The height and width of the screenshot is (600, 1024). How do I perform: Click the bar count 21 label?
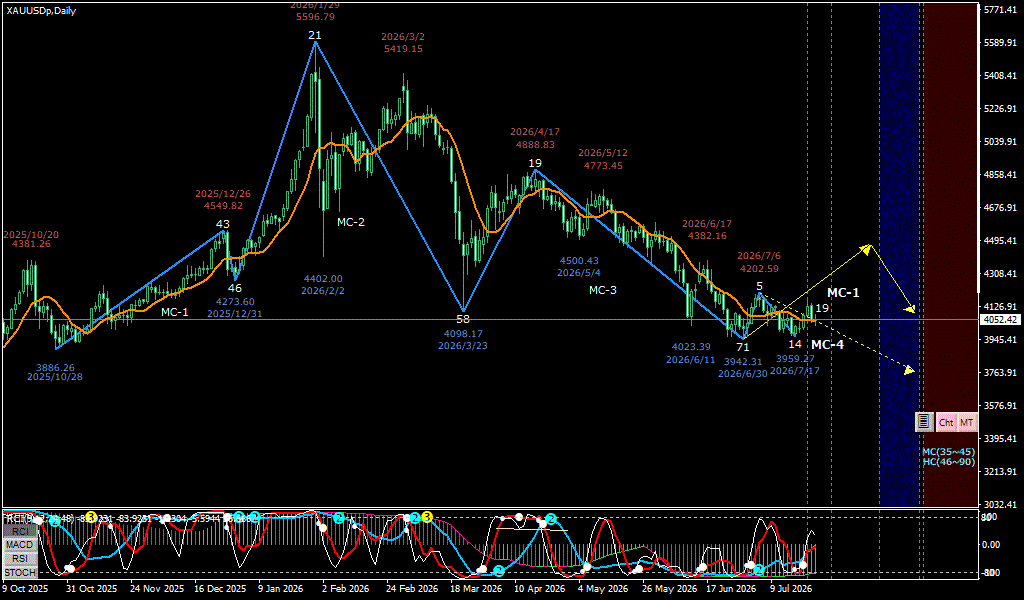tap(315, 35)
